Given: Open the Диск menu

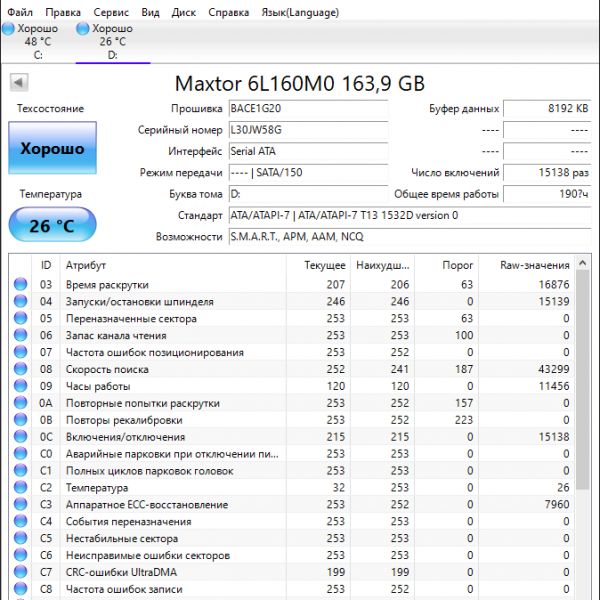Looking at the screenshot, I should click(184, 12).
